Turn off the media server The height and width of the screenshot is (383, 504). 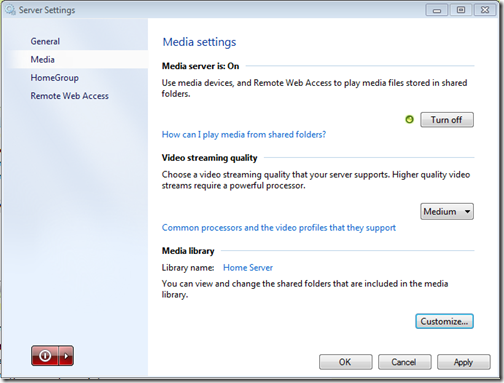447,120
